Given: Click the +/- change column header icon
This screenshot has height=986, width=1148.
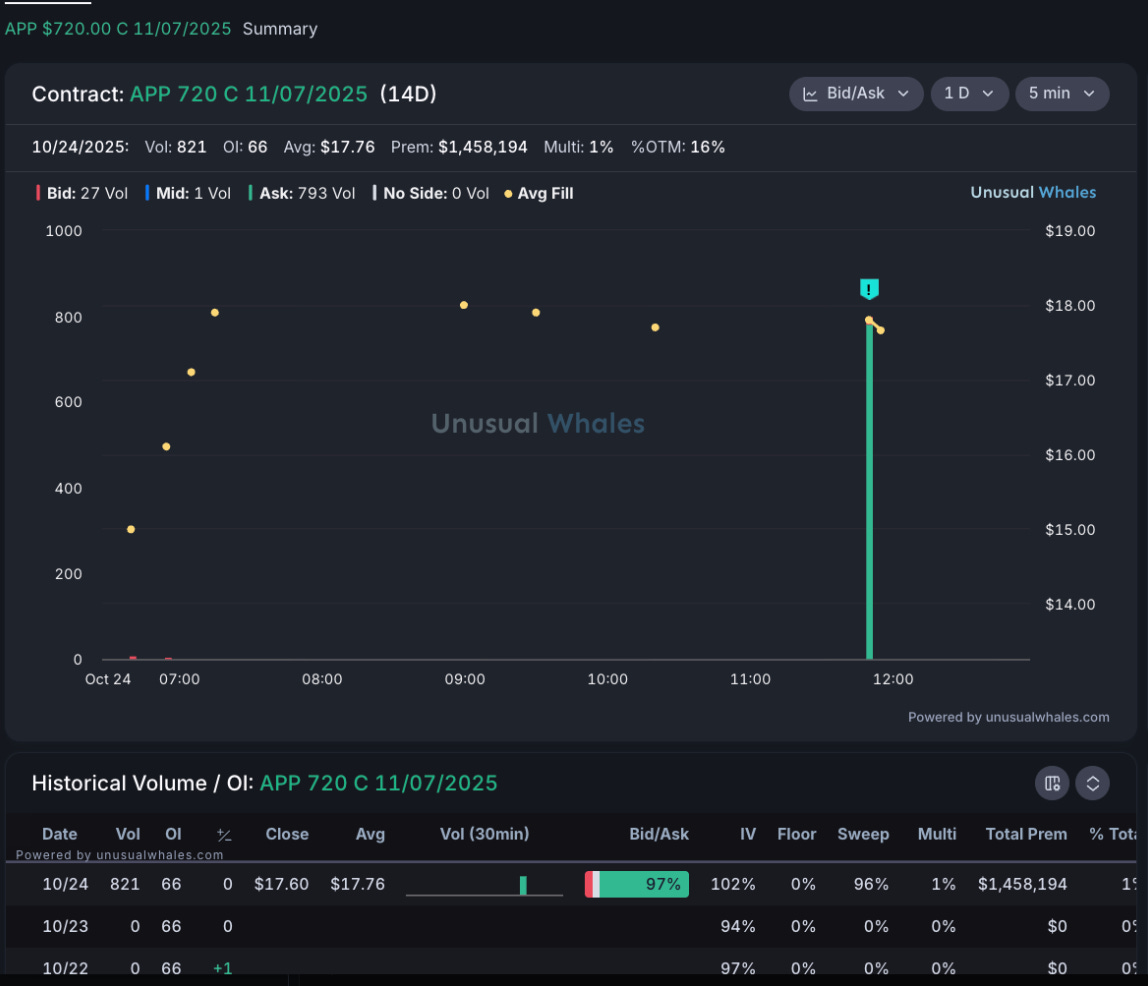Looking at the screenshot, I should tap(224, 834).
